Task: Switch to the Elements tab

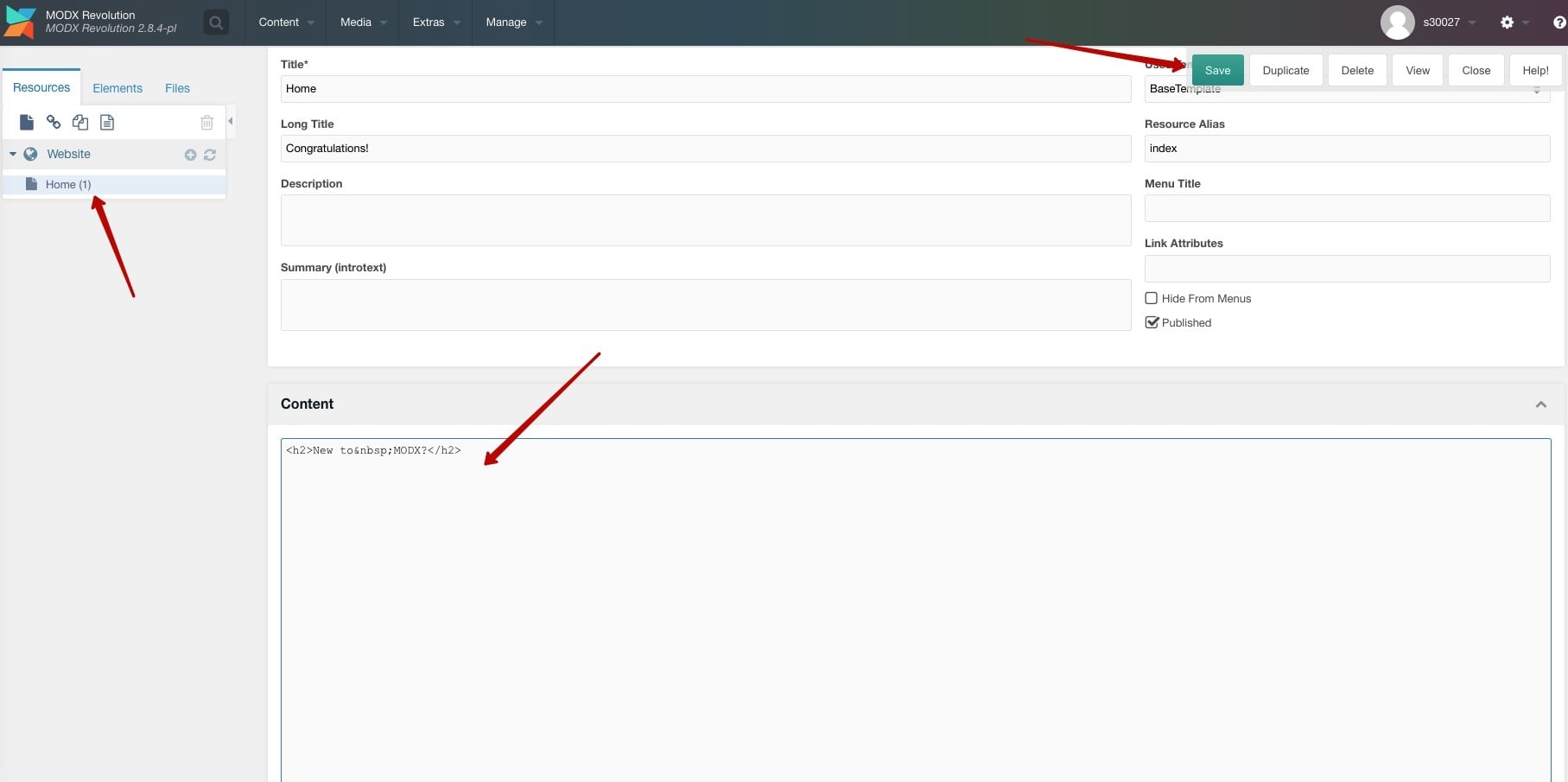Action: [117, 88]
